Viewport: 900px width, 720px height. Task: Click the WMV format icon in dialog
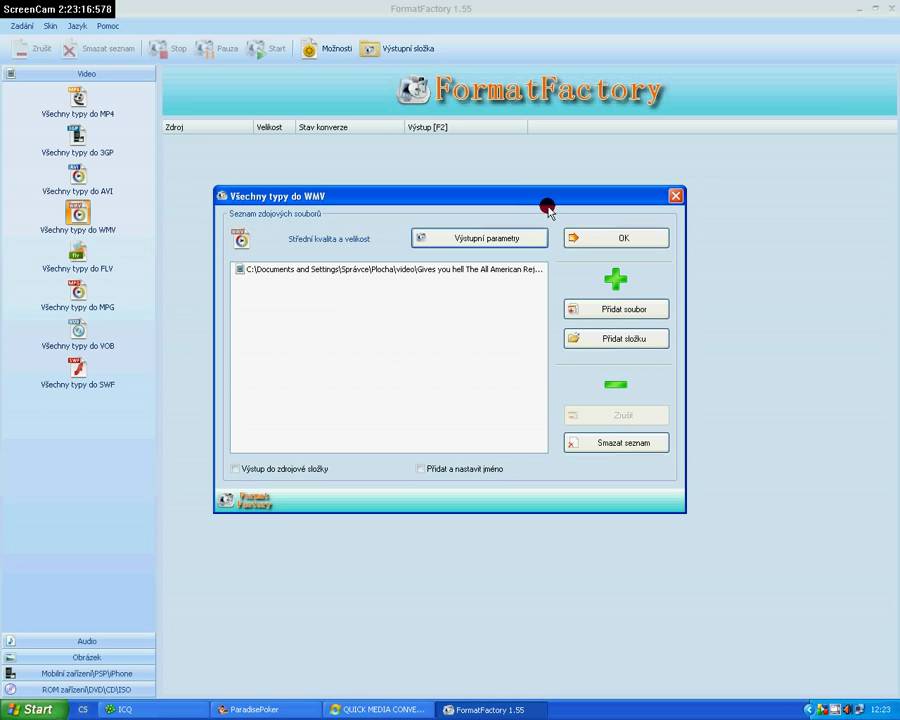[240, 238]
